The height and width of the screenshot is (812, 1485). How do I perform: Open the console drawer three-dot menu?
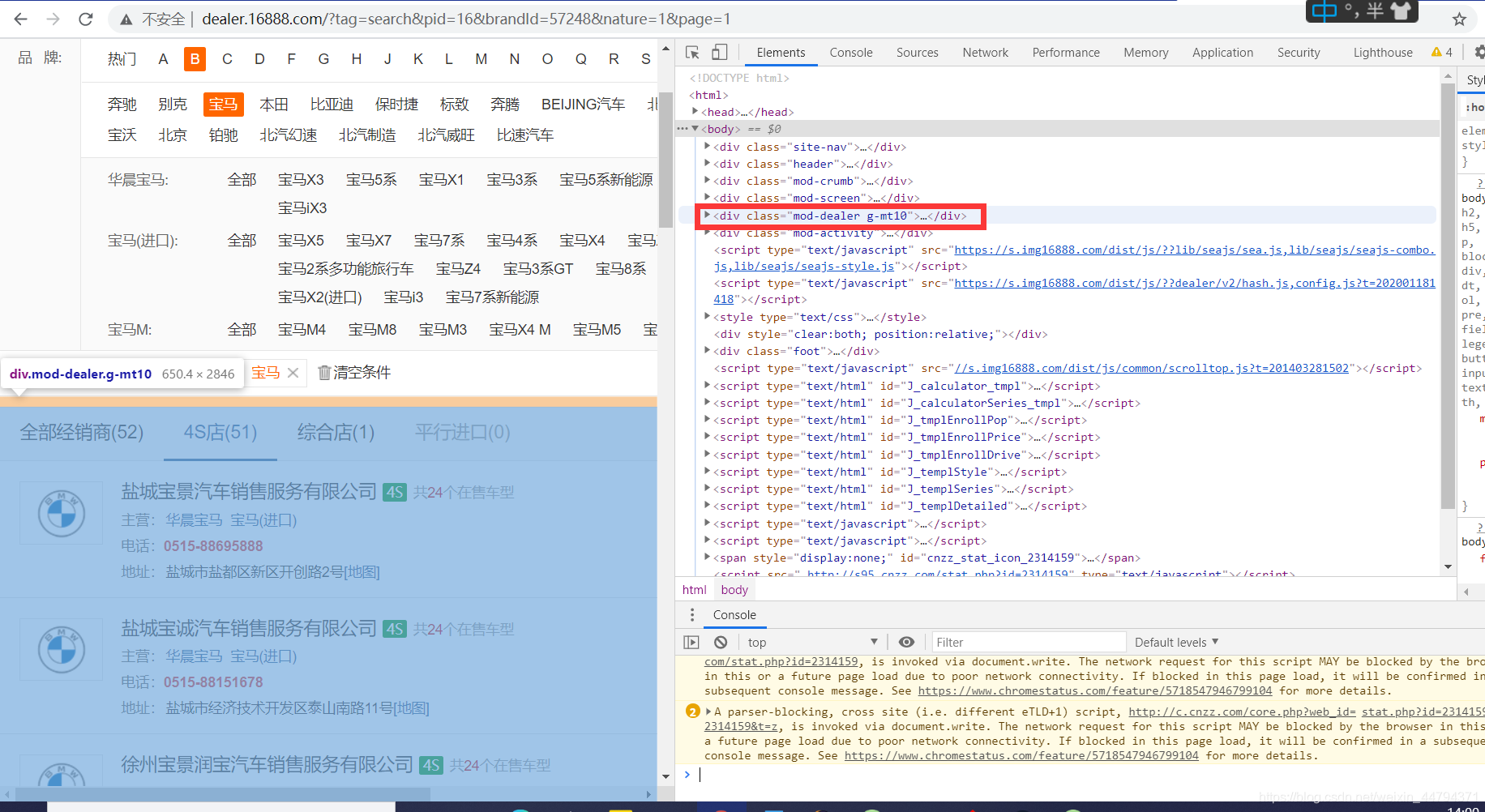tap(691, 614)
